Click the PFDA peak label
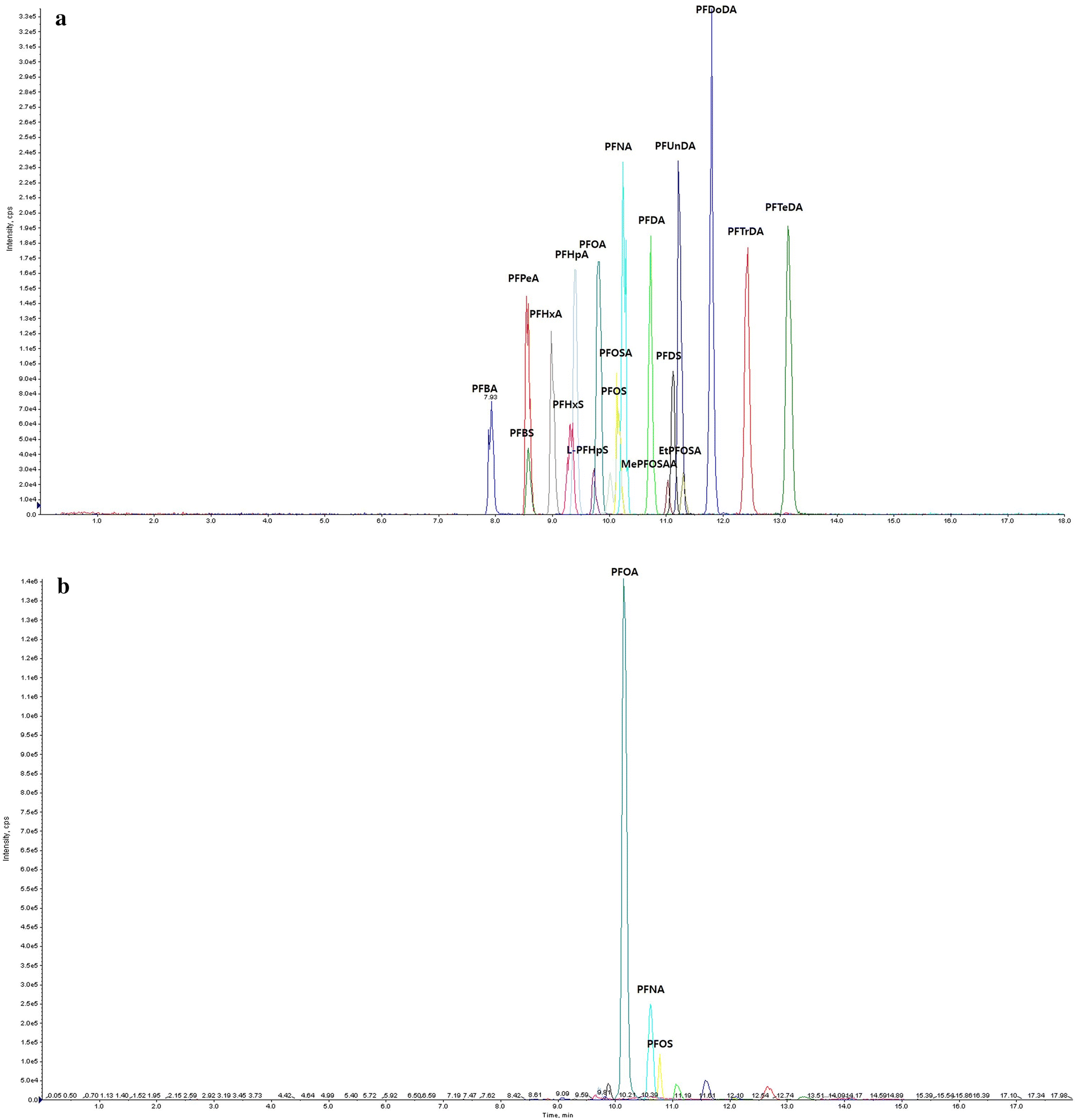Image resolution: width=1077 pixels, height=1120 pixels. [x=652, y=220]
